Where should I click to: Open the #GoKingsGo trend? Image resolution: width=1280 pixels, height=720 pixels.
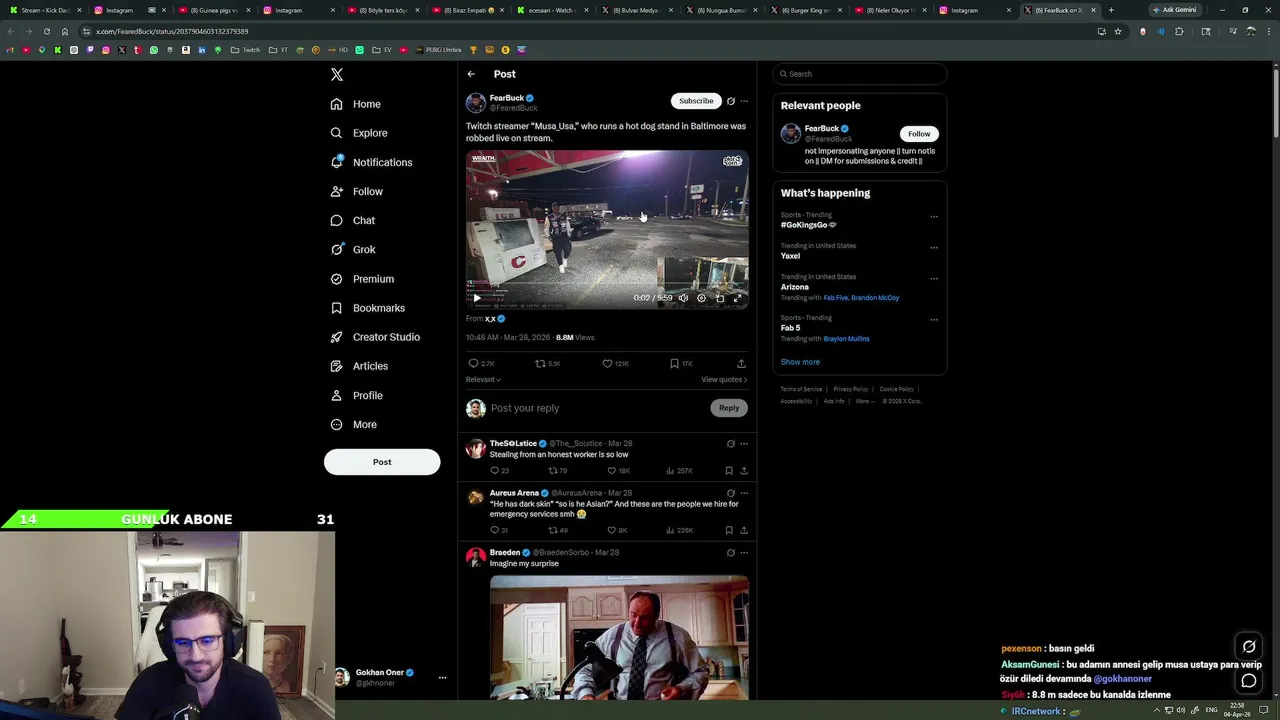[x=808, y=225]
